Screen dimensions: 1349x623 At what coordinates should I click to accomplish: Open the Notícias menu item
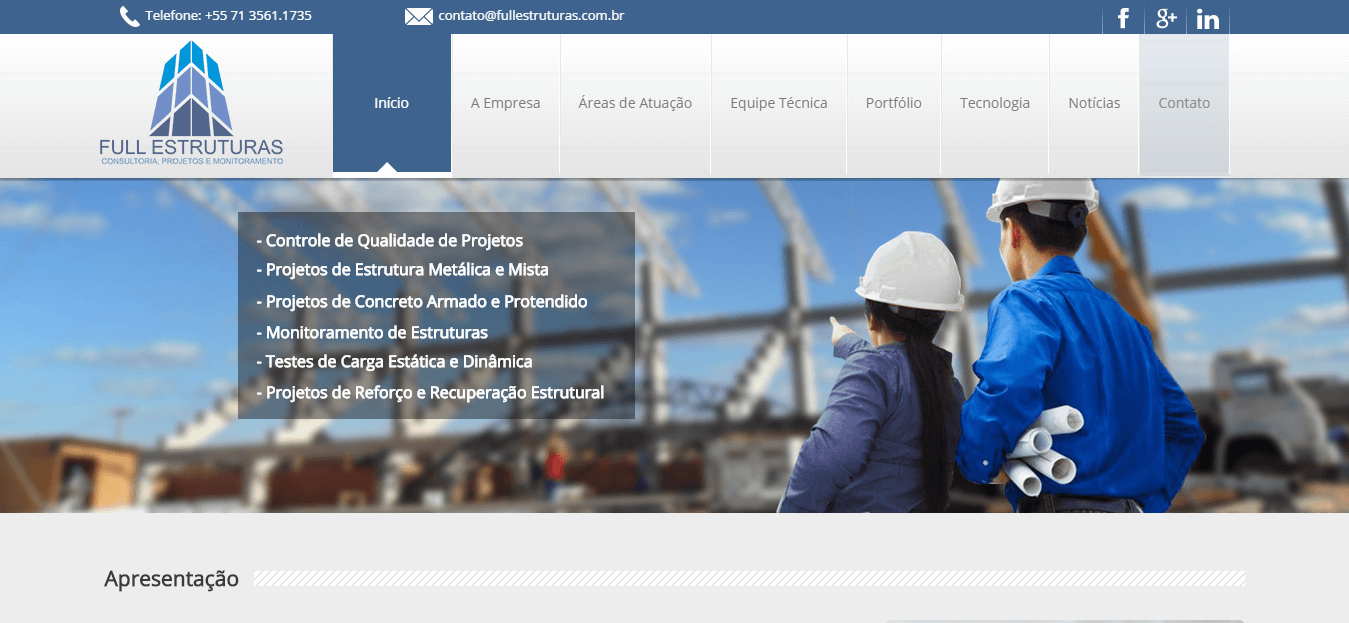[1094, 103]
